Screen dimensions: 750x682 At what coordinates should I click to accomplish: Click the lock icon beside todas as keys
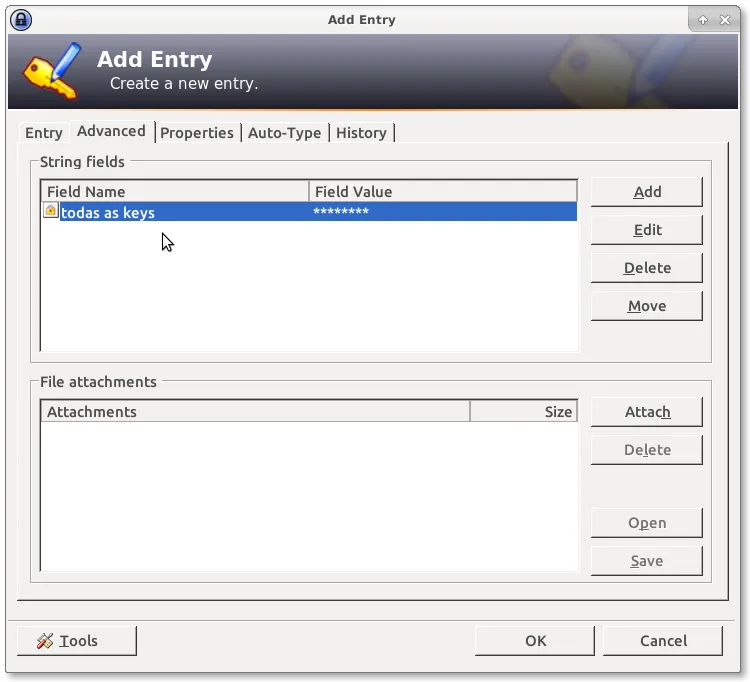tap(51, 210)
